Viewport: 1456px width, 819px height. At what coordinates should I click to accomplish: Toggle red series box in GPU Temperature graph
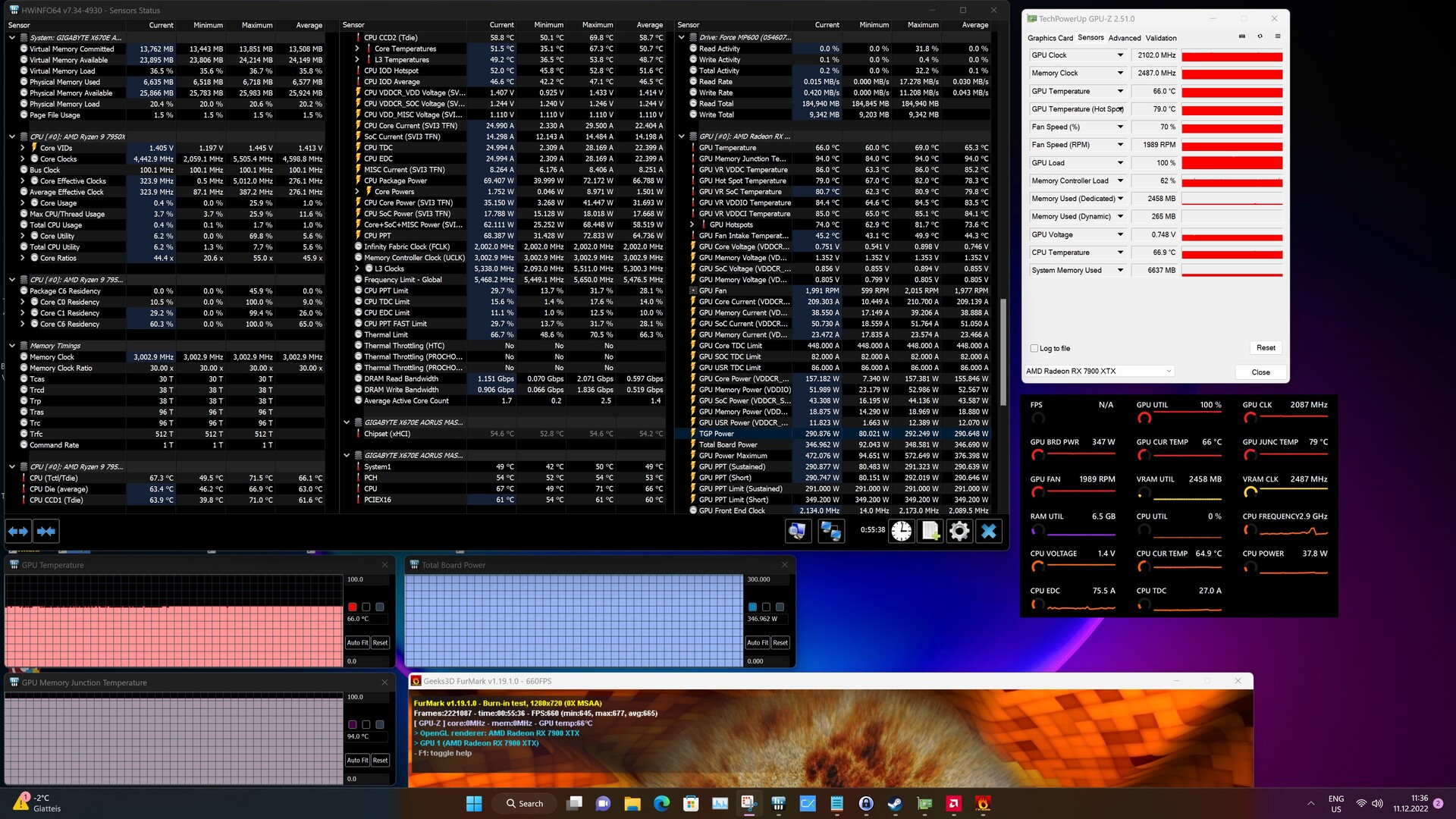(x=353, y=607)
